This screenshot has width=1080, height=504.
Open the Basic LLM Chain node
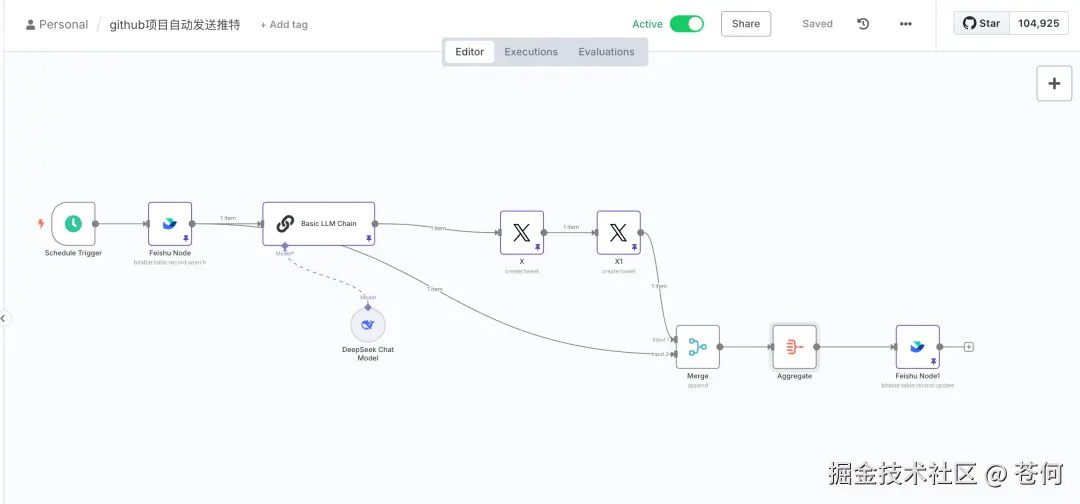click(318, 224)
